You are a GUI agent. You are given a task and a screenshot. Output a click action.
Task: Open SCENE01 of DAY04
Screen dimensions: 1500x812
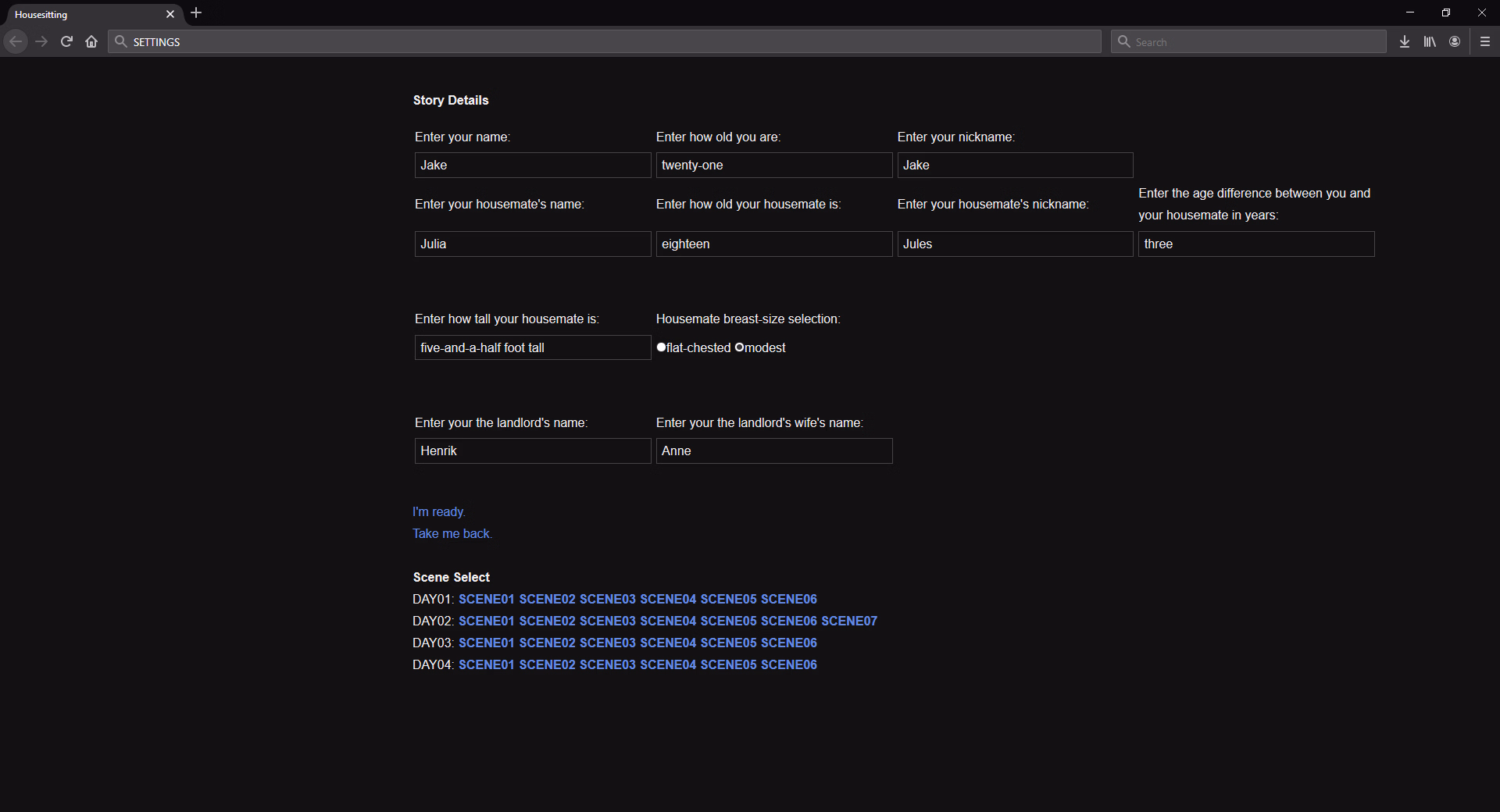point(486,664)
